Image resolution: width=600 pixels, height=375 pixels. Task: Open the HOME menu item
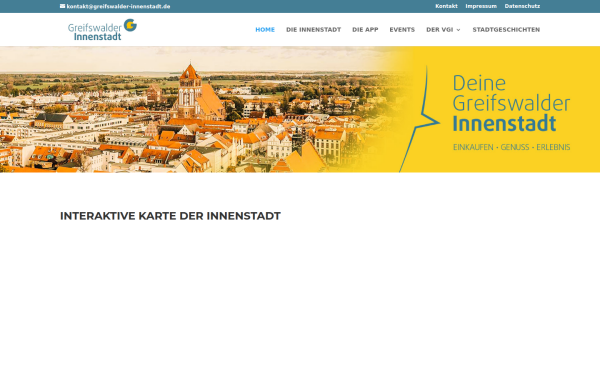[265, 29]
